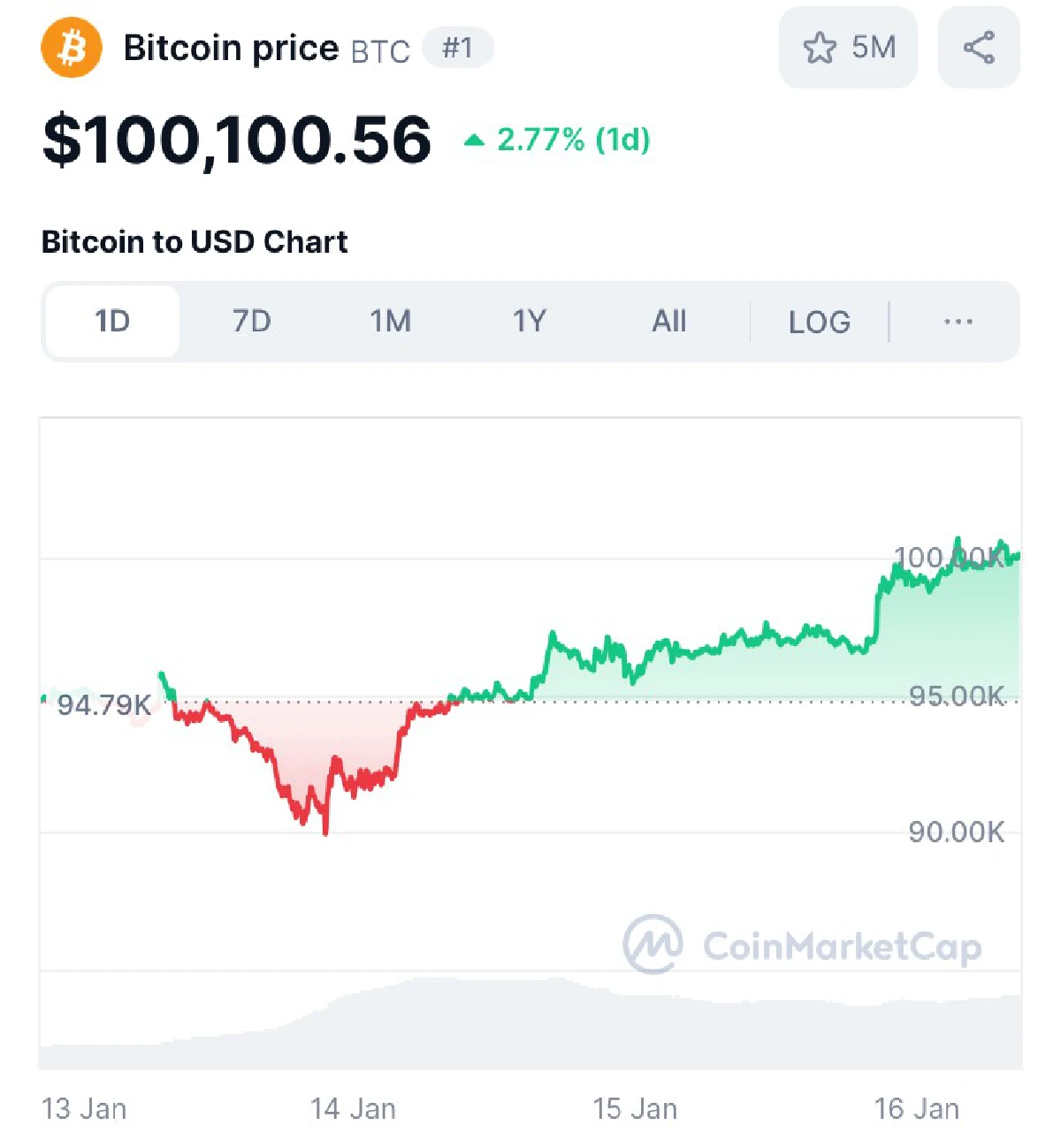Image resolution: width=1061 pixels, height=1148 pixels.
Task: Click the share icon button
Action: pyautogui.click(x=979, y=48)
